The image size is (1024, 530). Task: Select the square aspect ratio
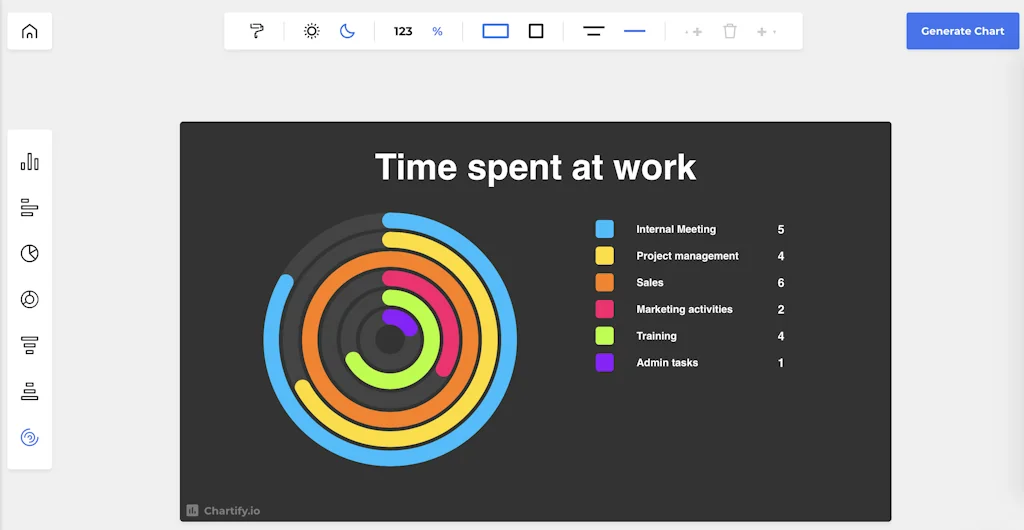point(536,31)
